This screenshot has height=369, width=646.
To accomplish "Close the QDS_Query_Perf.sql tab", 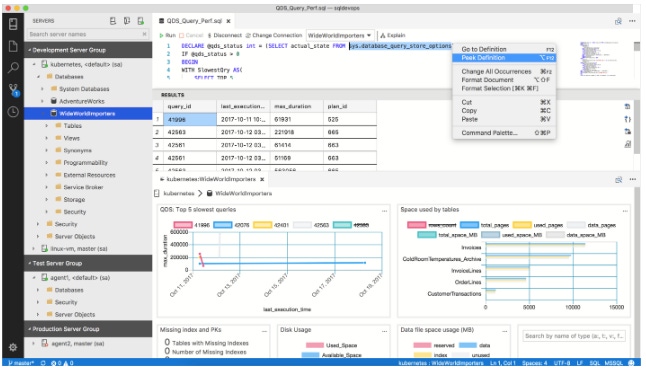I will [x=228, y=21].
